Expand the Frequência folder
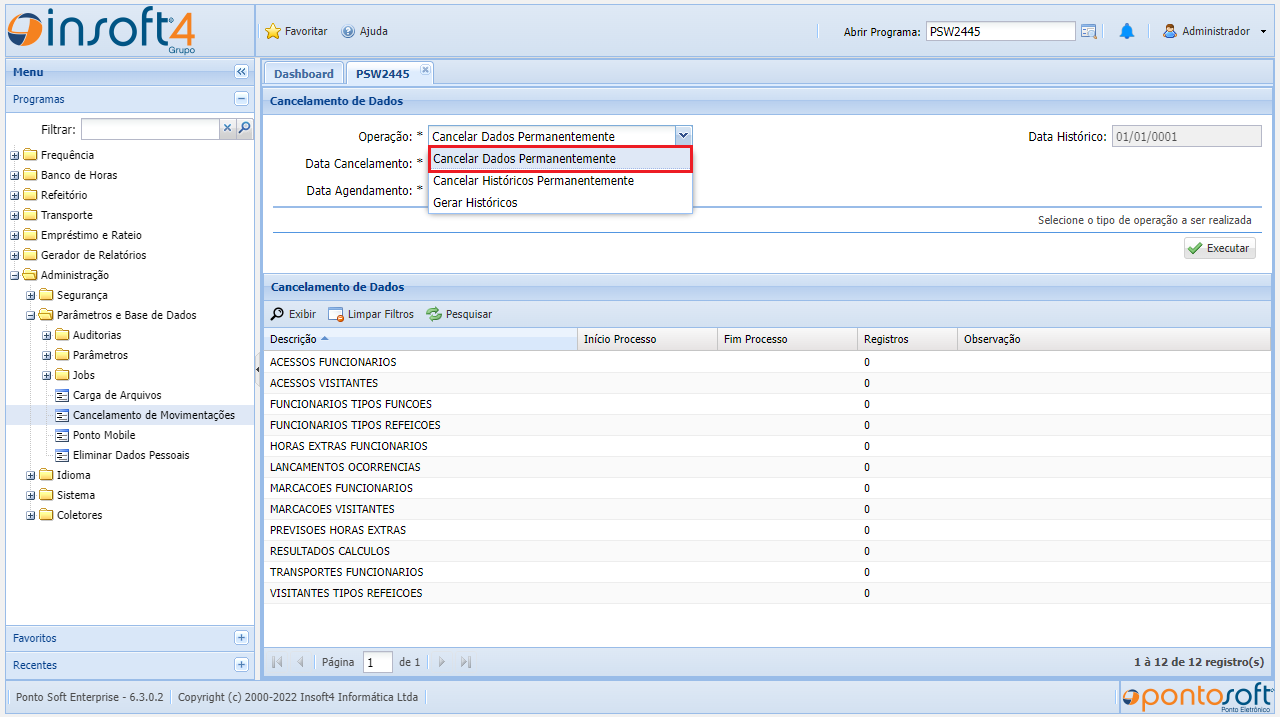 point(15,155)
